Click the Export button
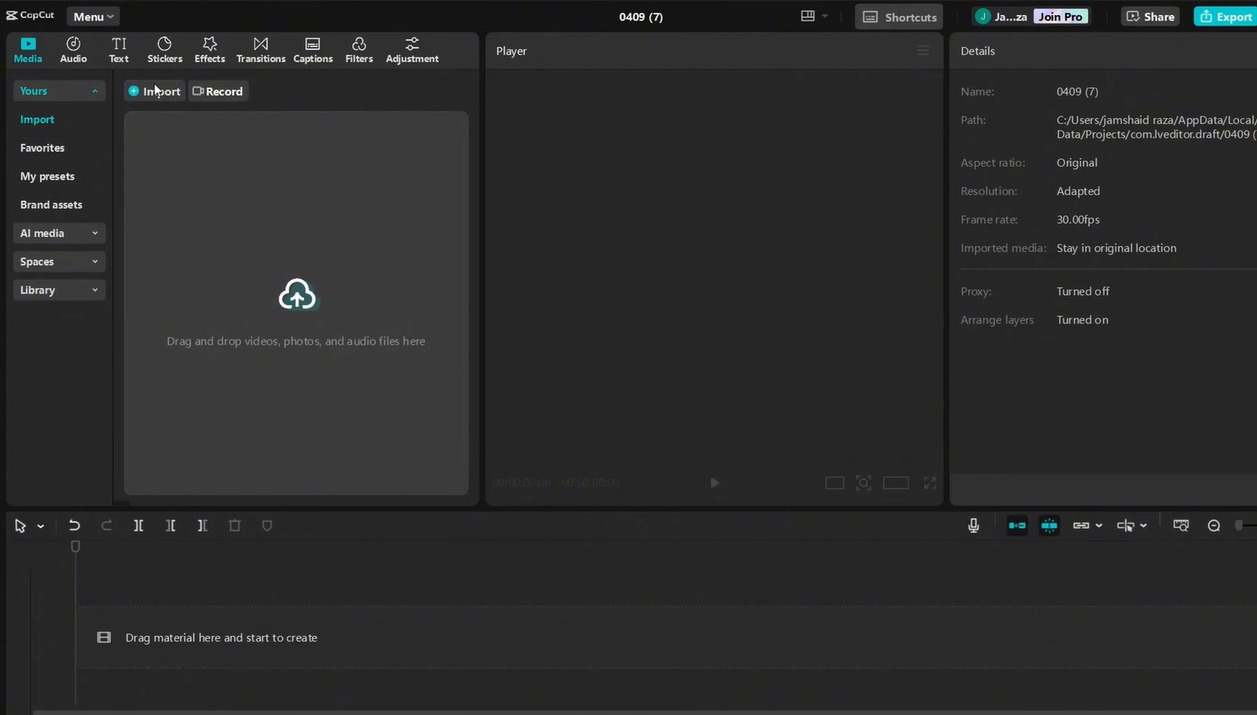This screenshot has height=715, width=1257. [x=1225, y=17]
